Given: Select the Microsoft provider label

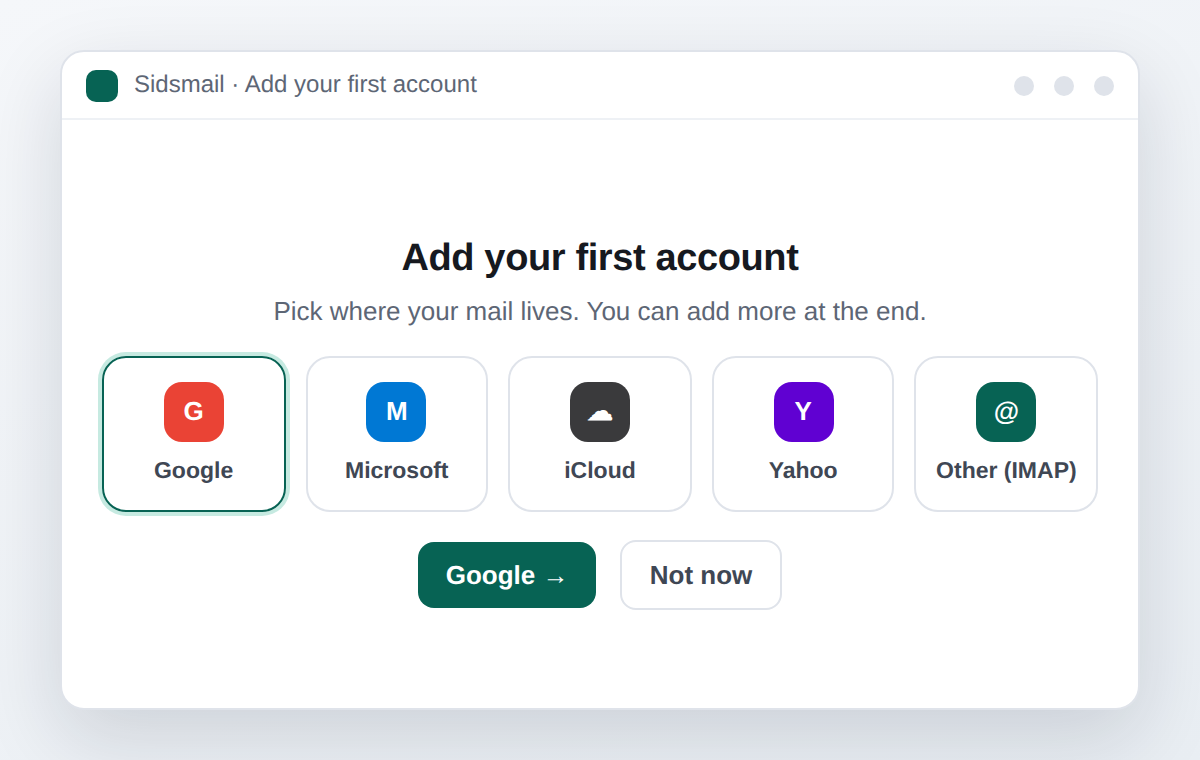Looking at the screenshot, I should (397, 470).
